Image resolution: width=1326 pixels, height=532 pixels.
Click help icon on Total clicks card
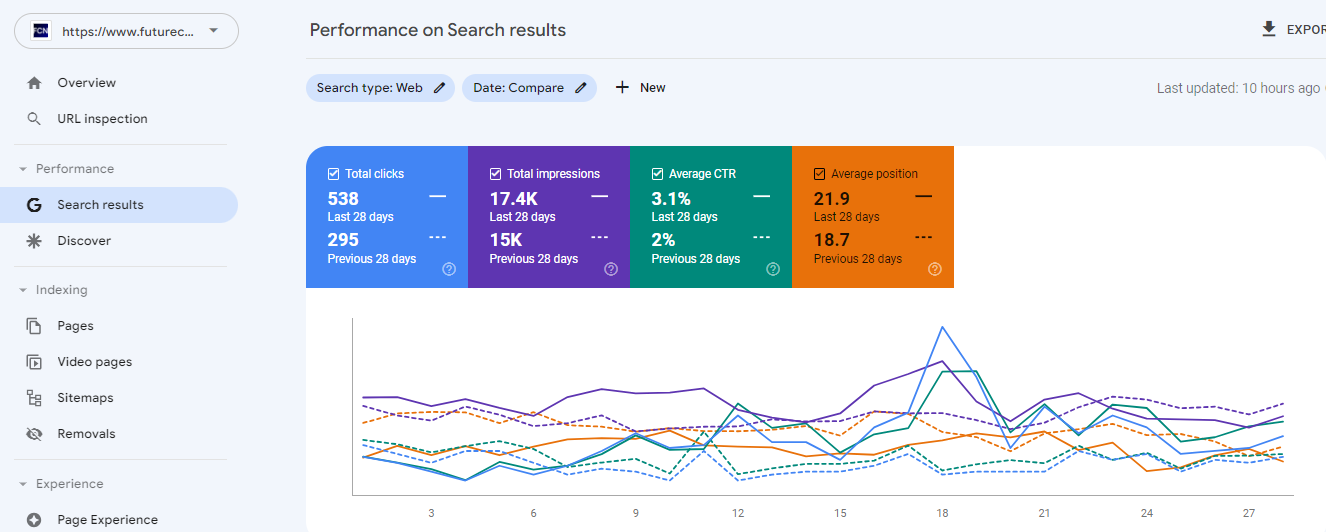(449, 269)
